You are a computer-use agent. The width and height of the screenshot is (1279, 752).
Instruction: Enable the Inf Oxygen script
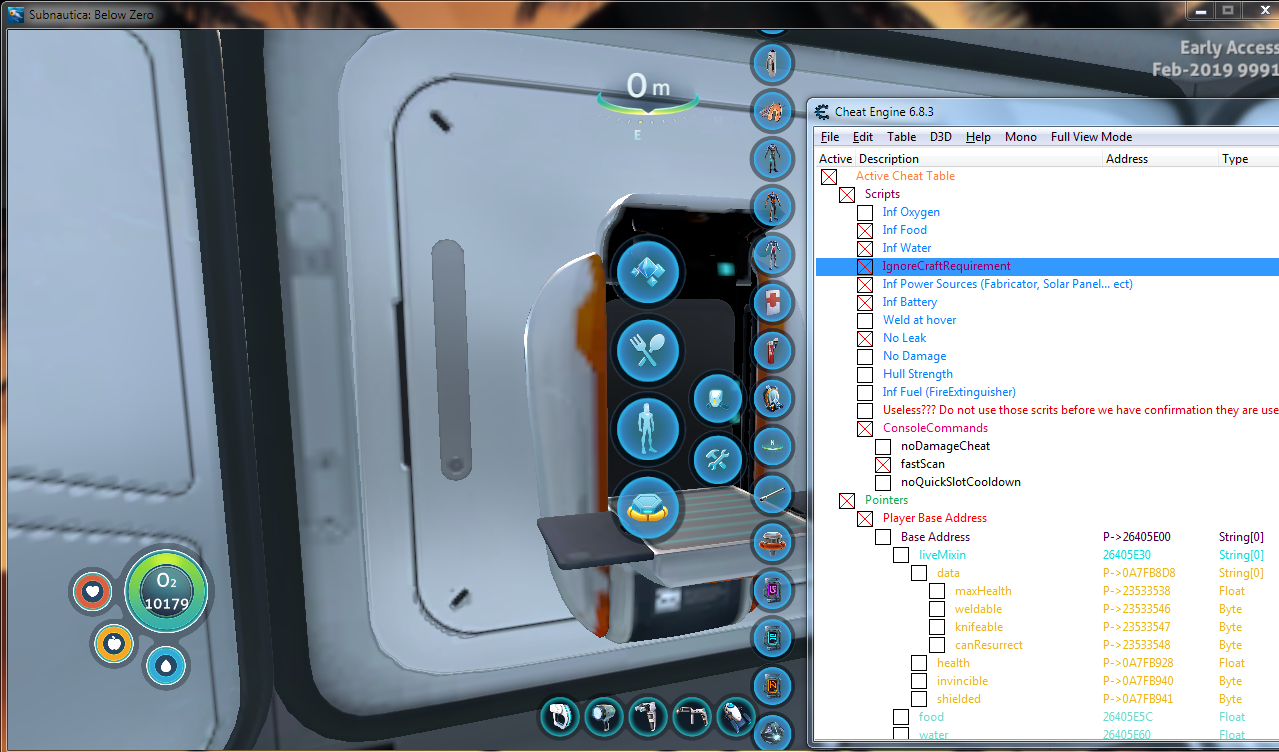point(865,212)
